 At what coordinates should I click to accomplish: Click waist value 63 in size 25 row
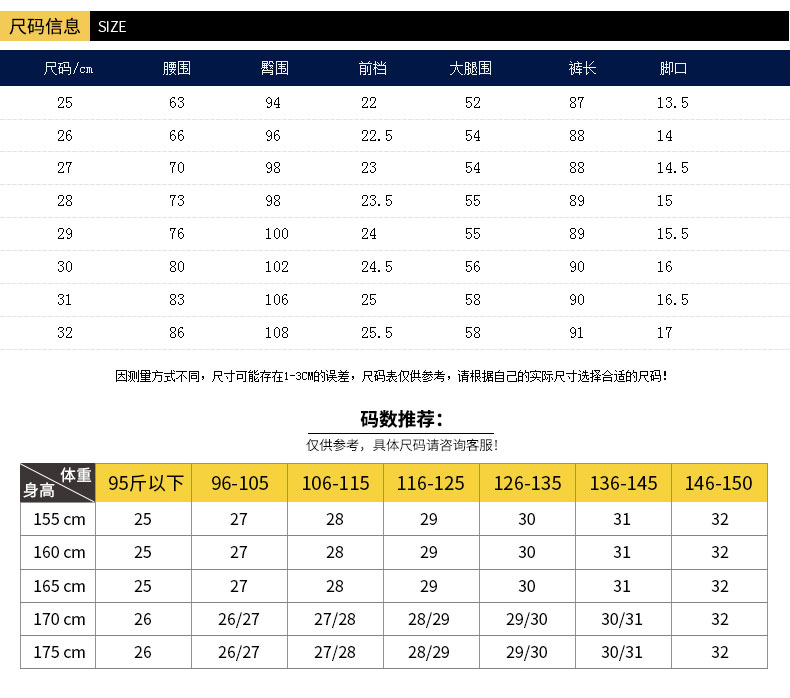coord(177,103)
